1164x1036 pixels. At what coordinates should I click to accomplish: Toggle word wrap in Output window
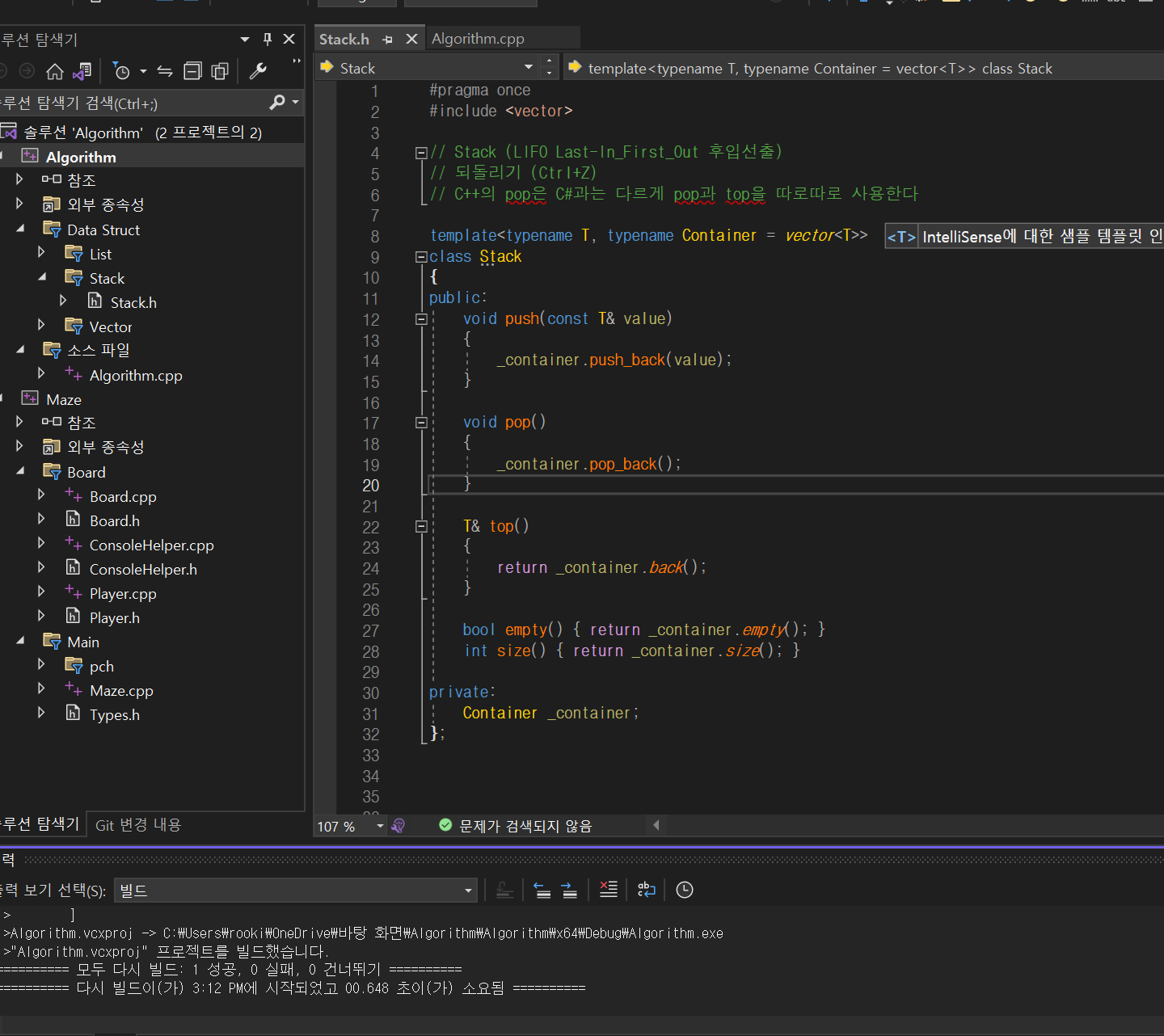click(647, 890)
